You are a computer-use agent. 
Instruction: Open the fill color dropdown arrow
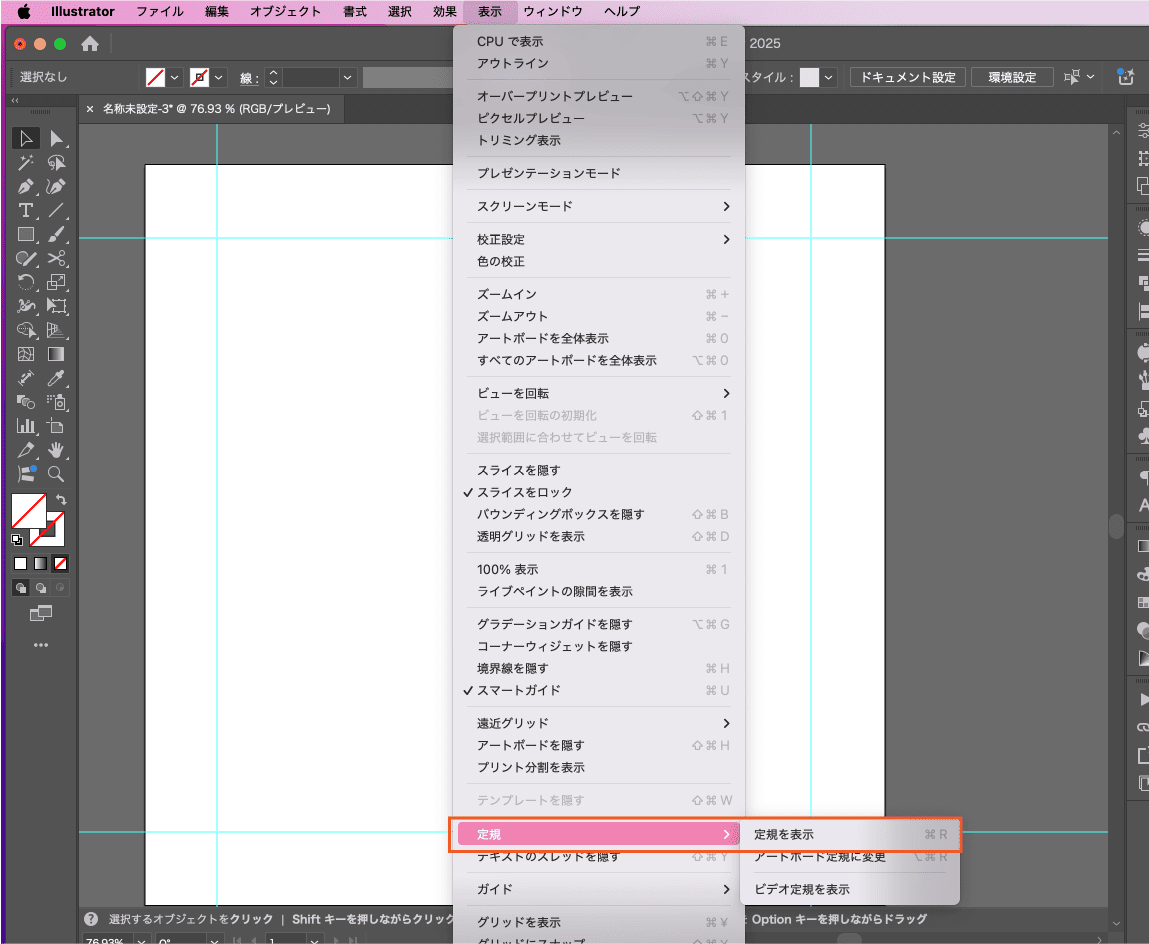174,78
